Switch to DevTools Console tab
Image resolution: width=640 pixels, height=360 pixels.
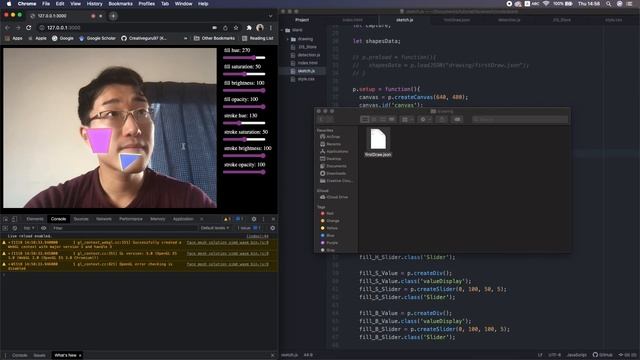tap(58, 219)
